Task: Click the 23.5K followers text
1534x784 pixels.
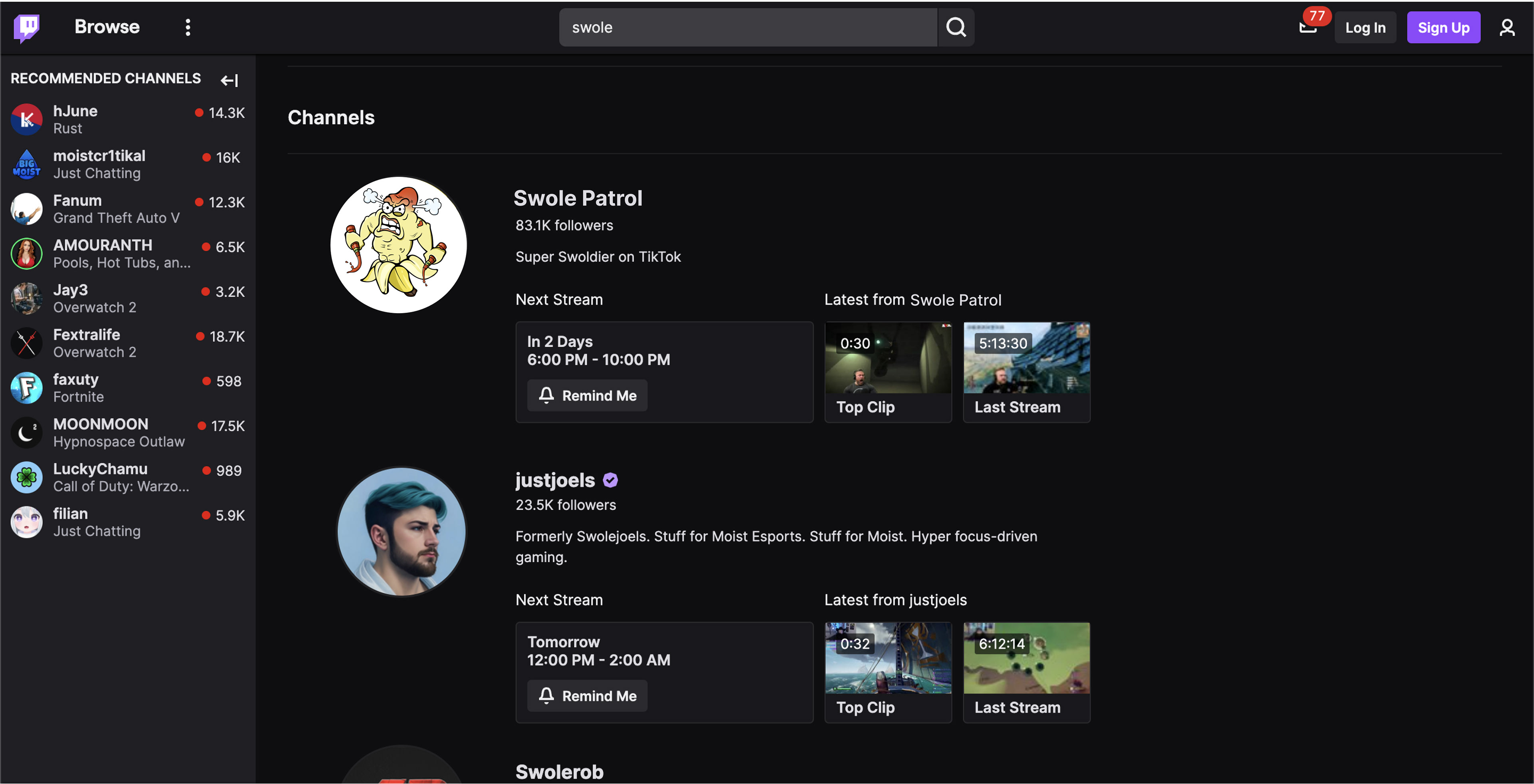Action: pyautogui.click(x=565, y=505)
